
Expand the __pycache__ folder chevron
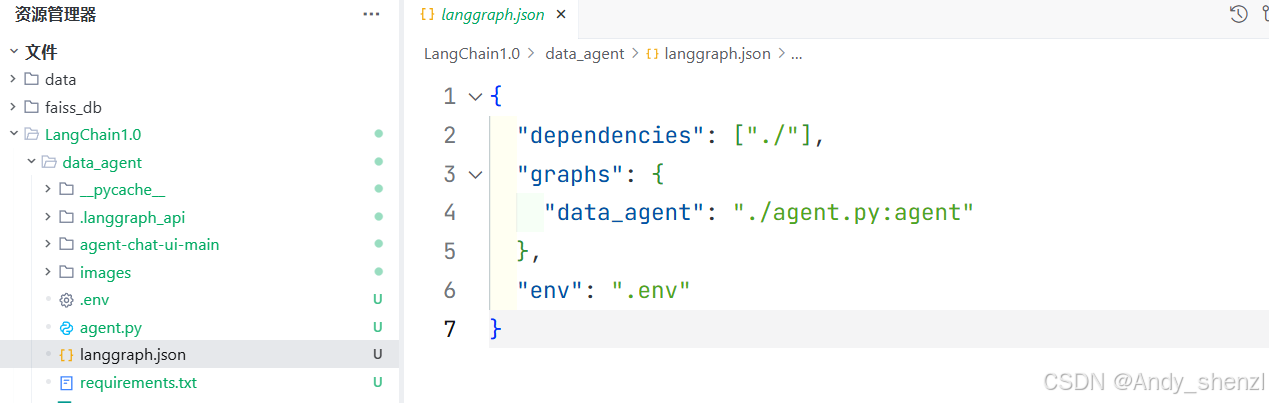click(x=48, y=189)
